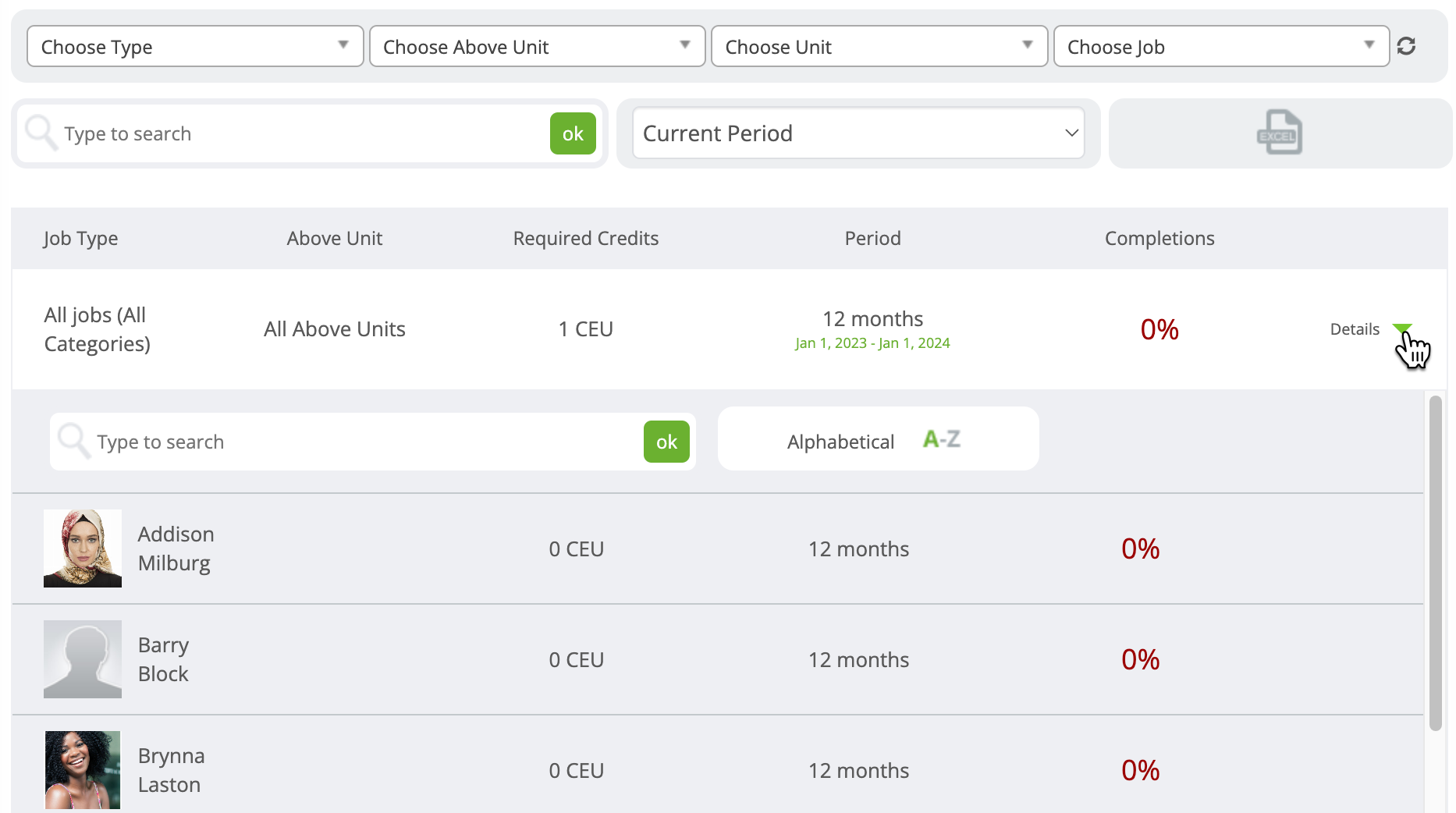Select the A-Z alphabetical sort icon

tap(940, 438)
